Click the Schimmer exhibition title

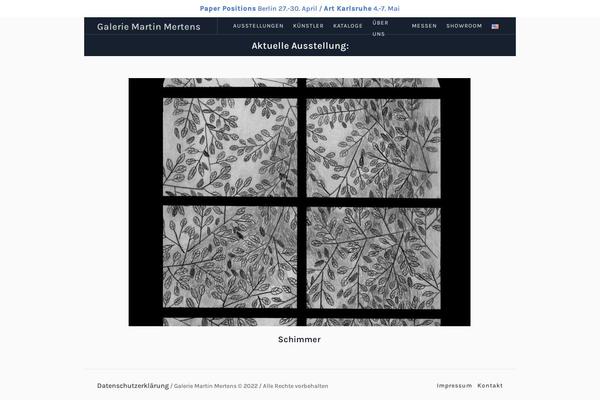(299, 340)
